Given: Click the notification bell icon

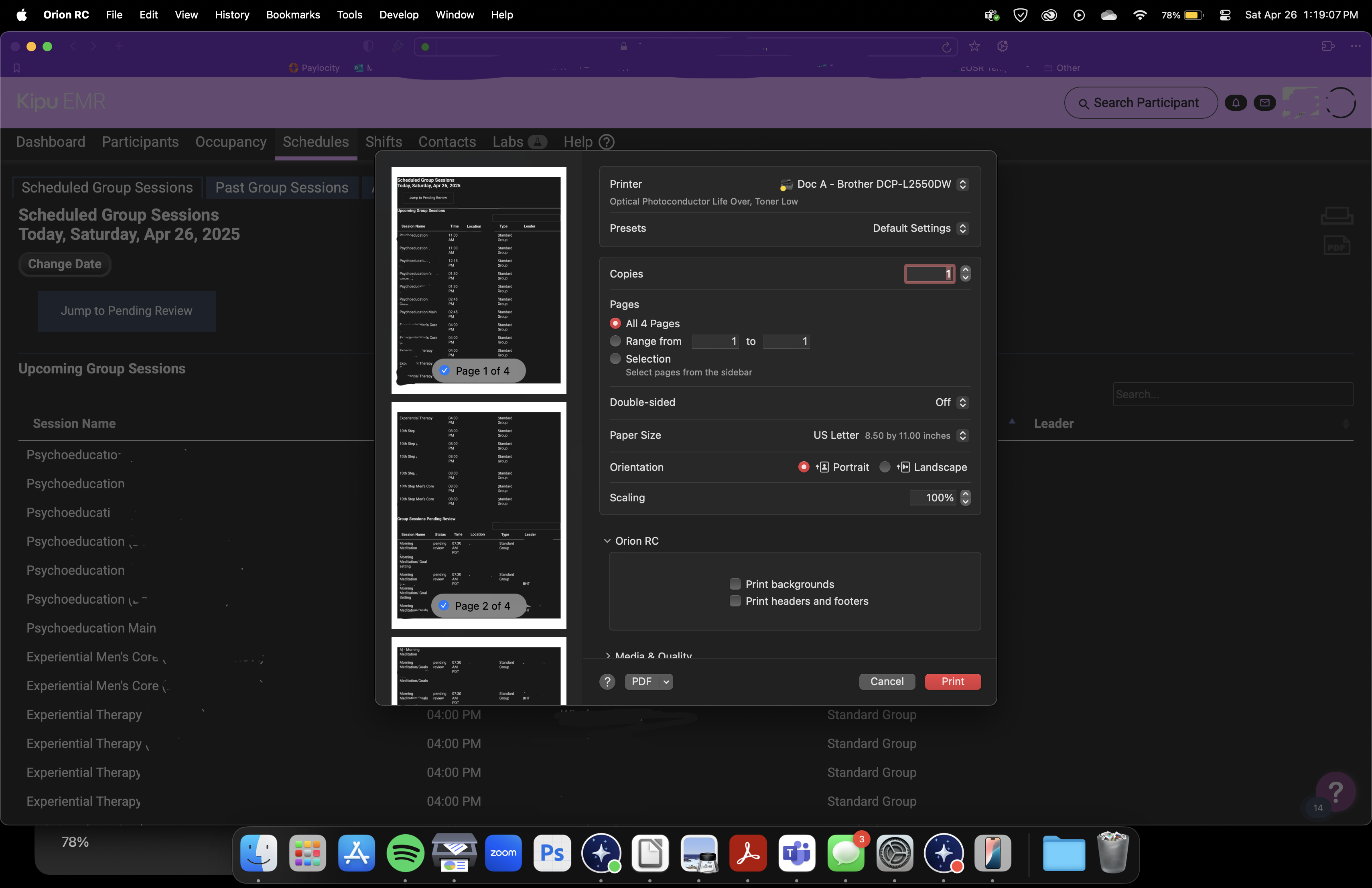Looking at the screenshot, I should [x=1235, y=103].
